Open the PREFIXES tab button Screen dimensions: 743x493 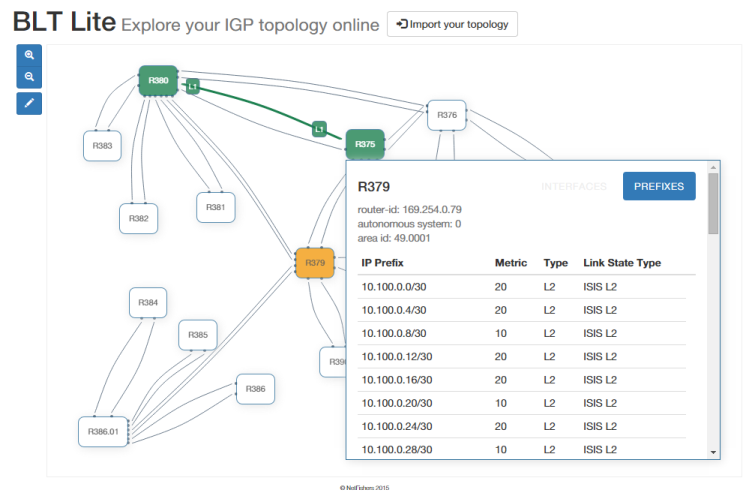click(x=659, y=186)
